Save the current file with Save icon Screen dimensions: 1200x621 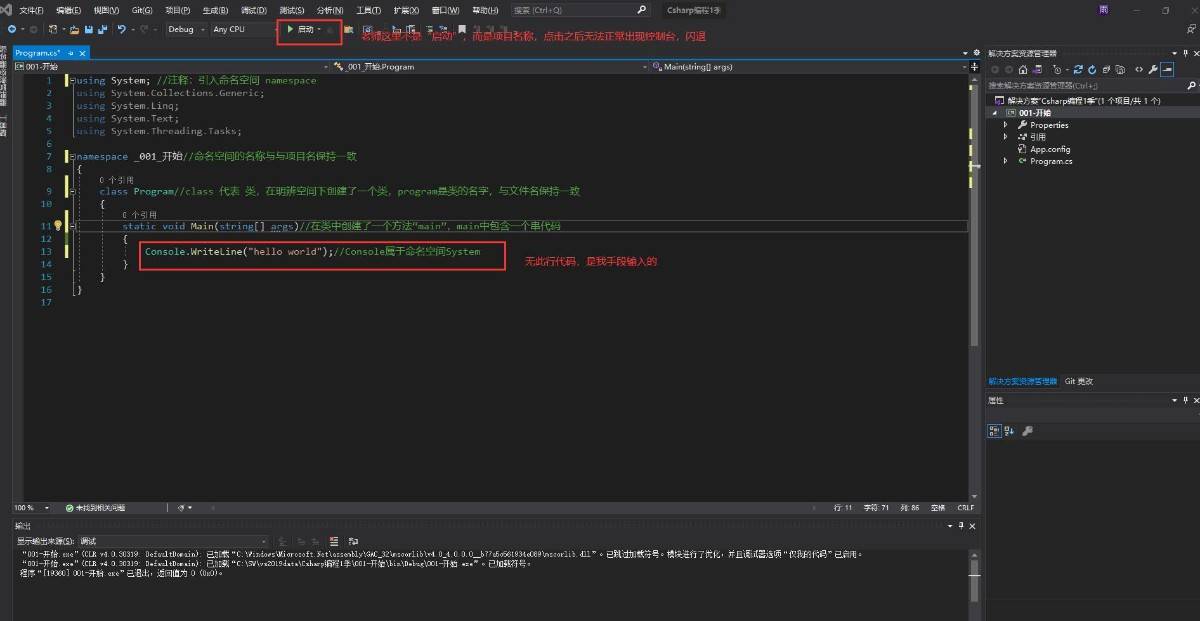coord(88,29)
